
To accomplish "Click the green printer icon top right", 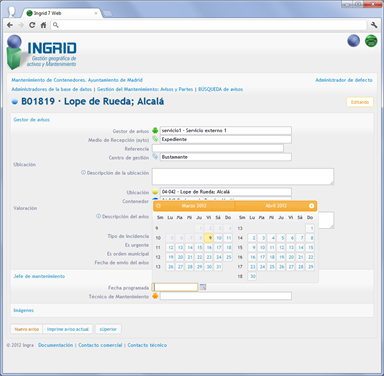I will (x=371, y=41).
